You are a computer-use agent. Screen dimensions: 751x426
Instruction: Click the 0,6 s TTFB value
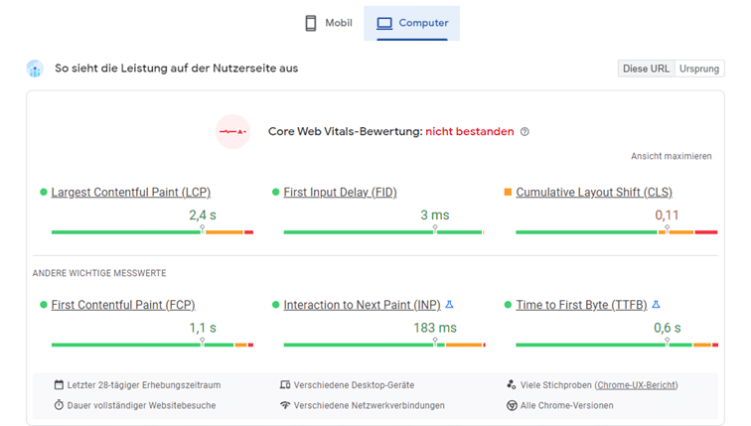pos(667,328)
